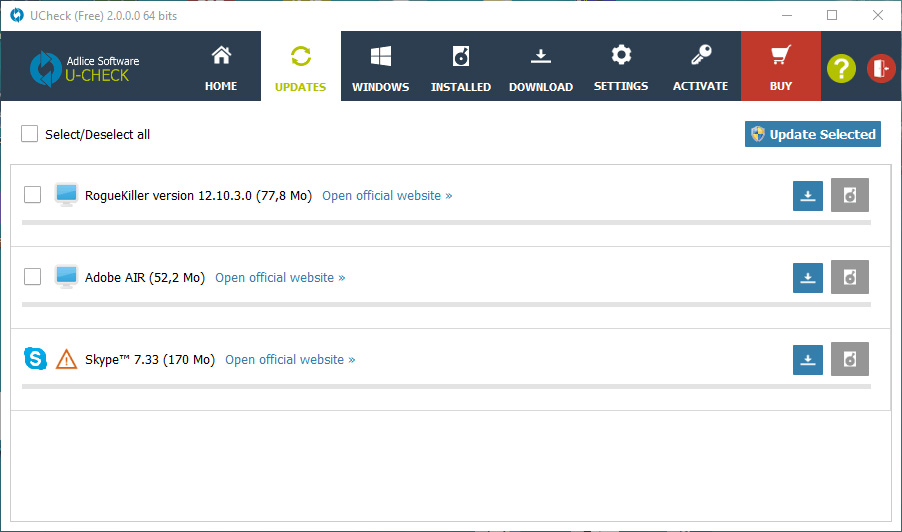
Task: Click the red exit door icon
Action: [x=881, y=68]
